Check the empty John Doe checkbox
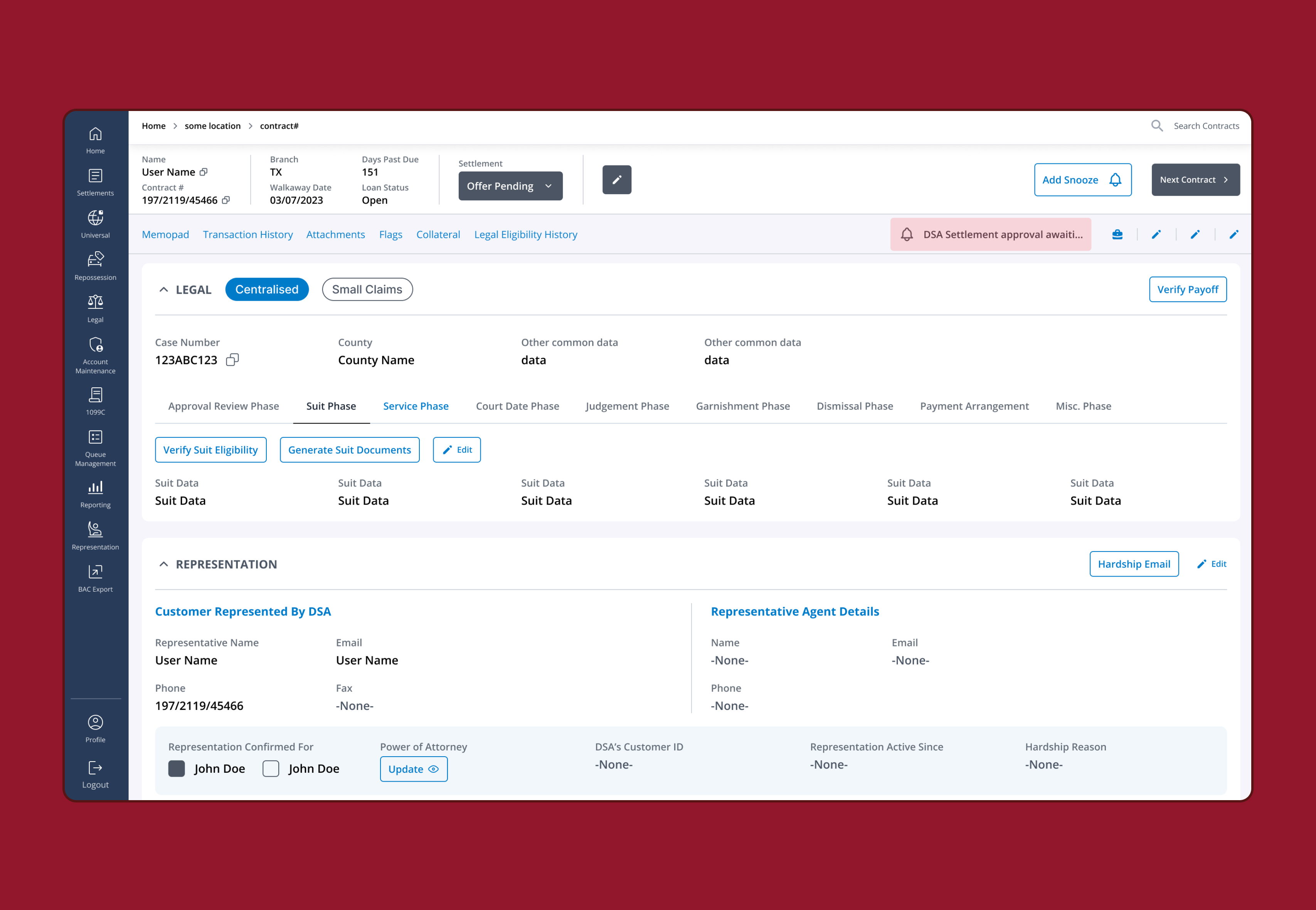 tap(271, 769)
